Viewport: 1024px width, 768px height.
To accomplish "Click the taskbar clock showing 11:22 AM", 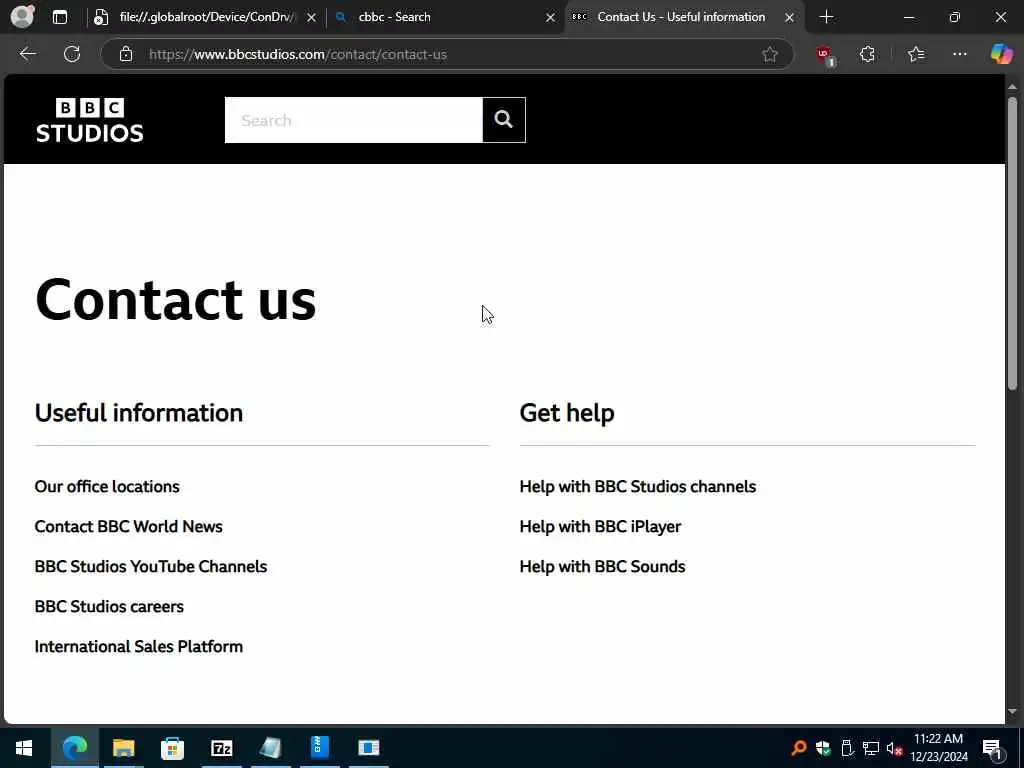I will pyautogui.click(x=938, y=748).
